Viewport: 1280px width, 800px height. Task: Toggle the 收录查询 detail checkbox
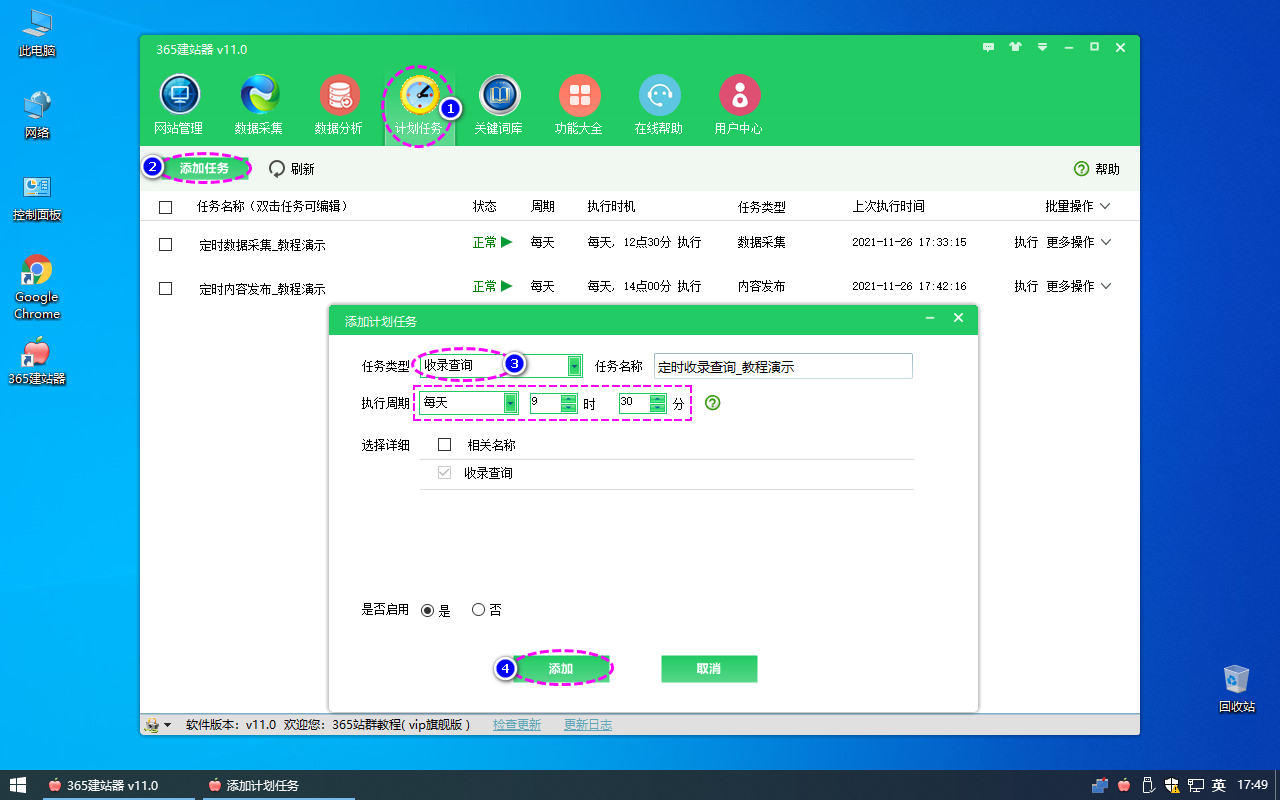(445, 473)
